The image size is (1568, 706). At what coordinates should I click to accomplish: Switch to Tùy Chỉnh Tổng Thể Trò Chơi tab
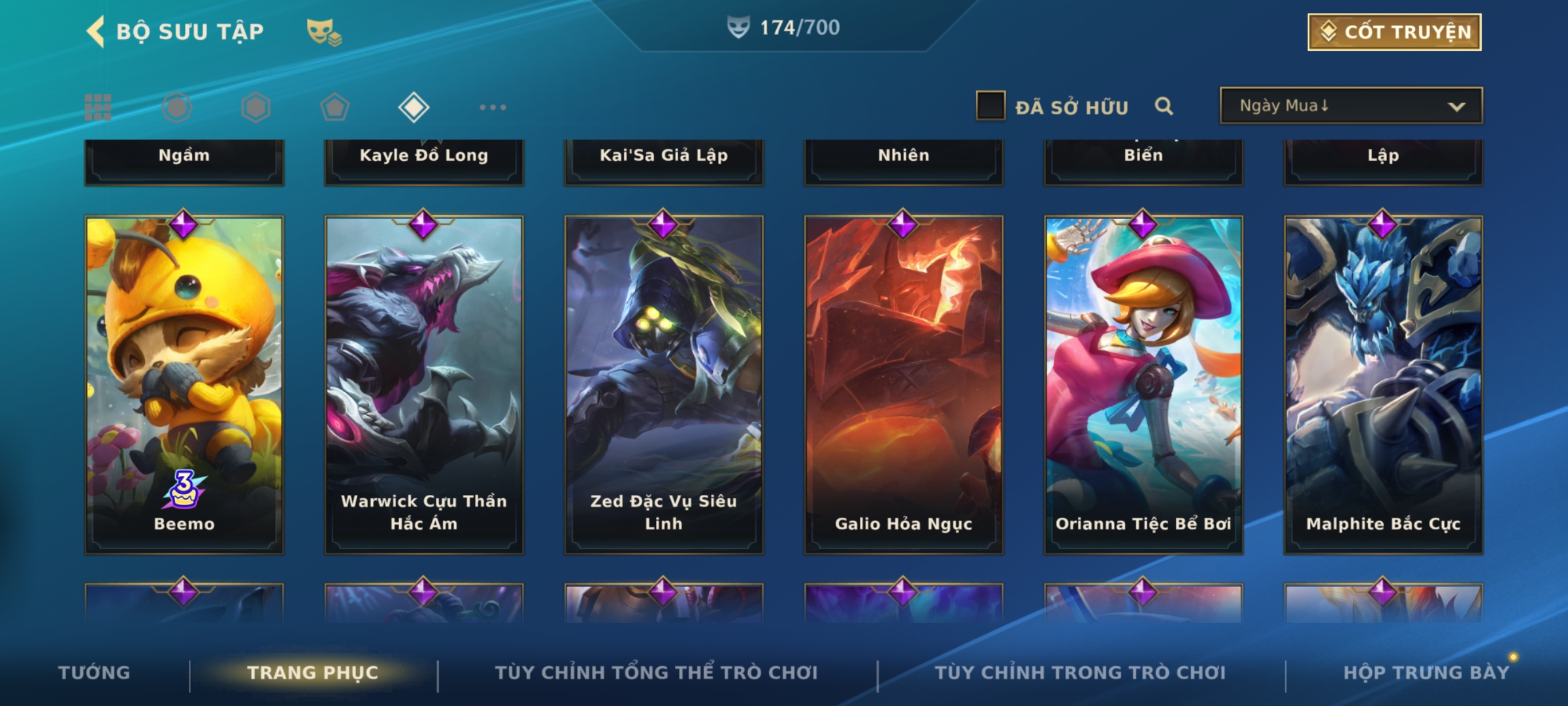pos(656,673)
